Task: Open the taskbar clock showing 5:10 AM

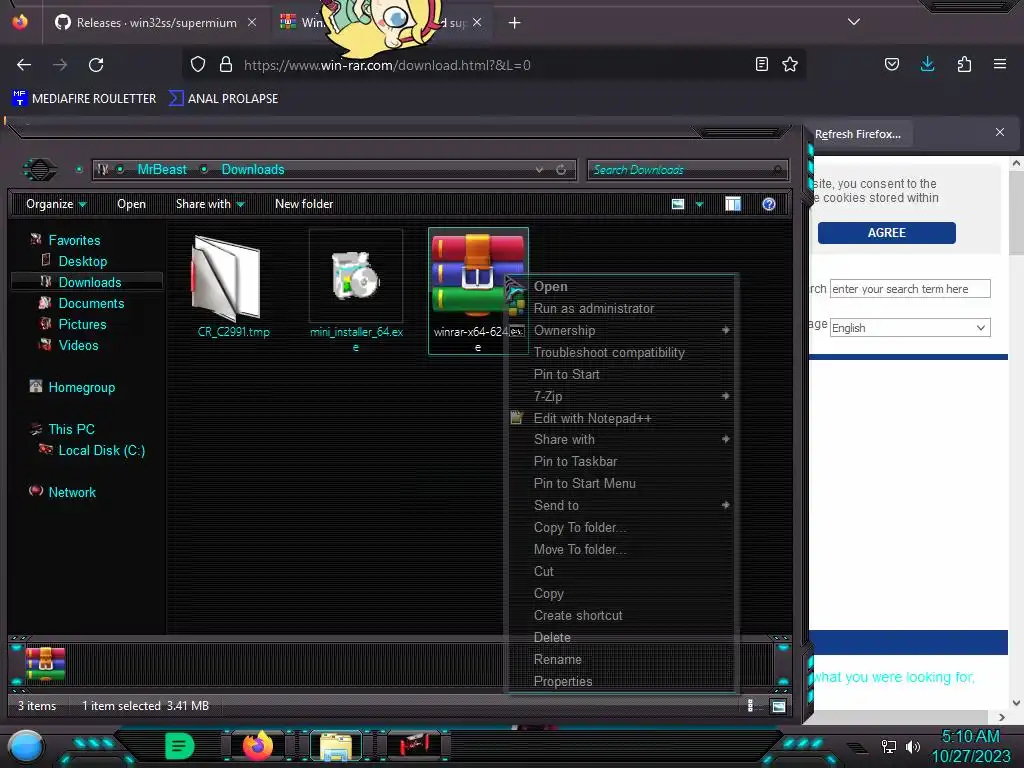Action: tap(970, 746)
